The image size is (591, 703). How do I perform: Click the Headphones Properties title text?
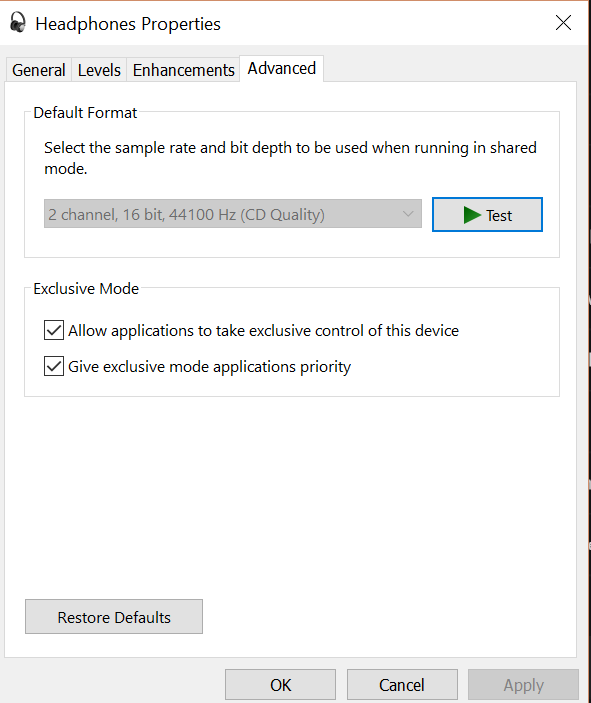(x=128, y=24)
